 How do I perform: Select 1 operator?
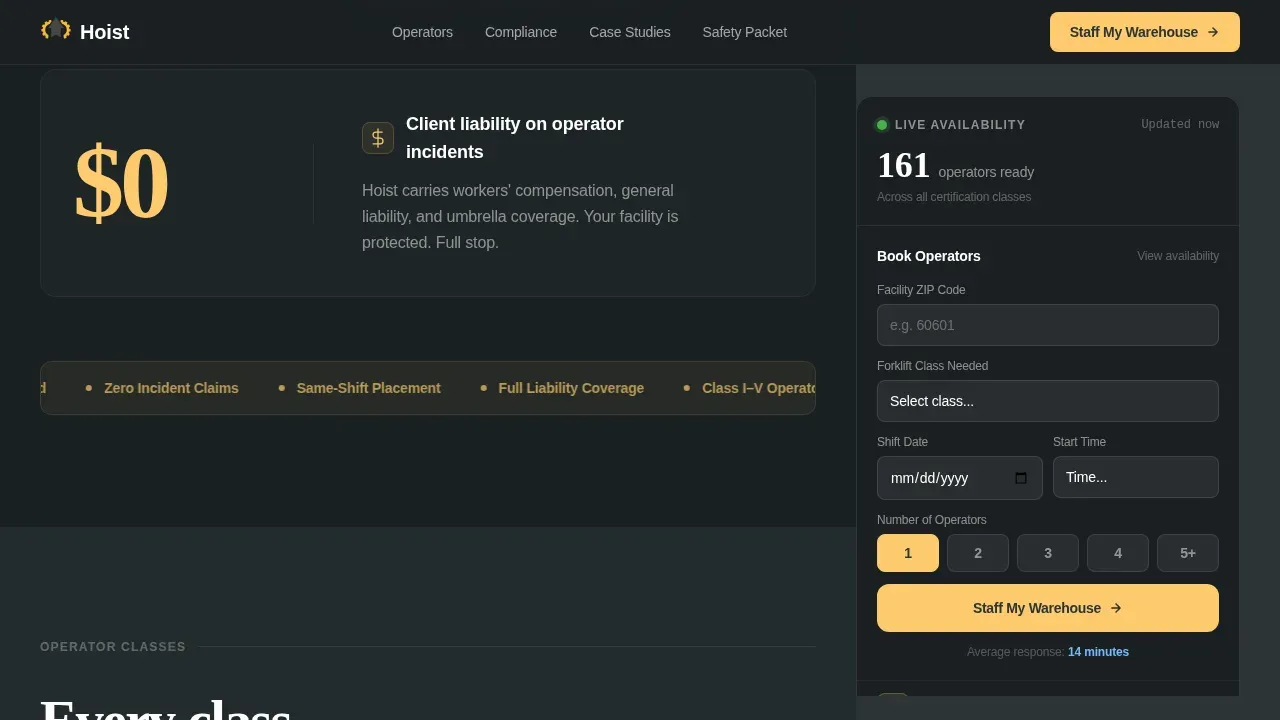908,553
